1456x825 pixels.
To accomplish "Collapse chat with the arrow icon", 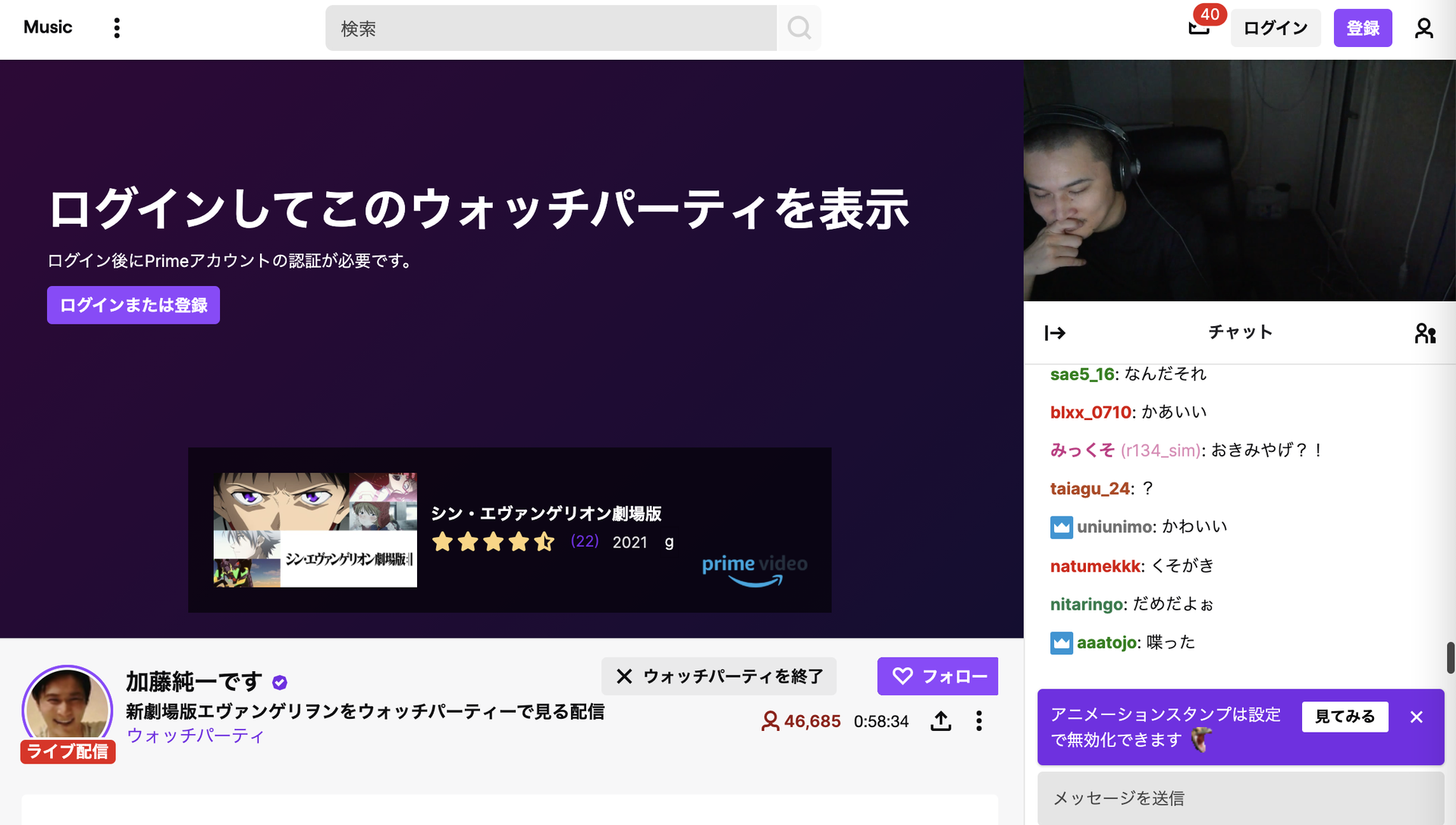I will coord(1055,333).
